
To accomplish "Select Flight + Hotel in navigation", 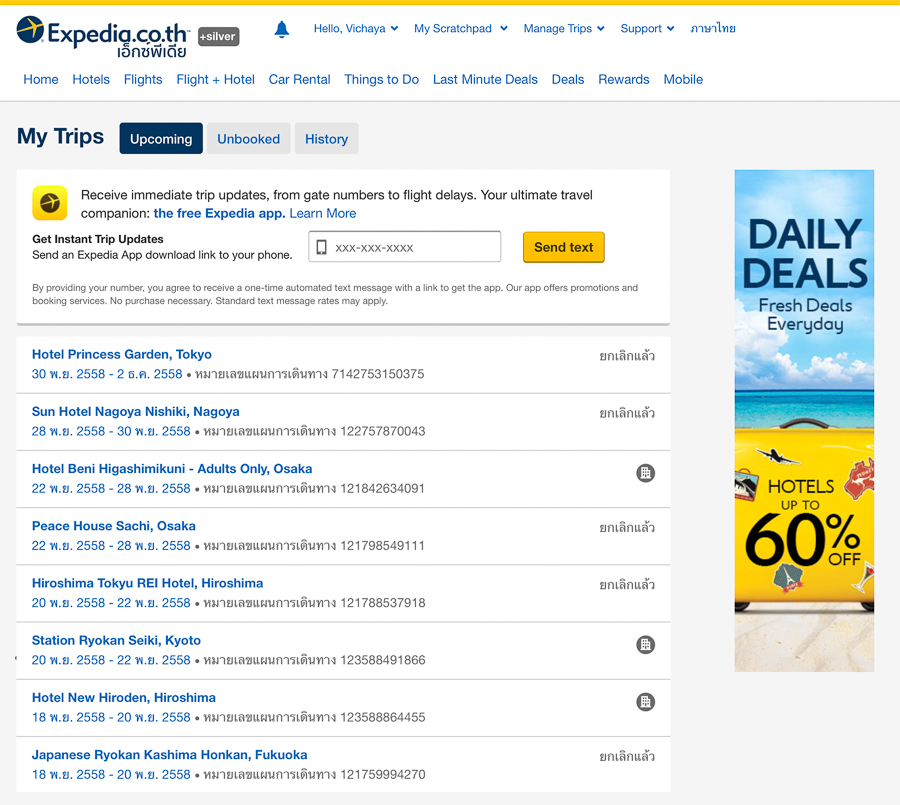I will (215, 79).
